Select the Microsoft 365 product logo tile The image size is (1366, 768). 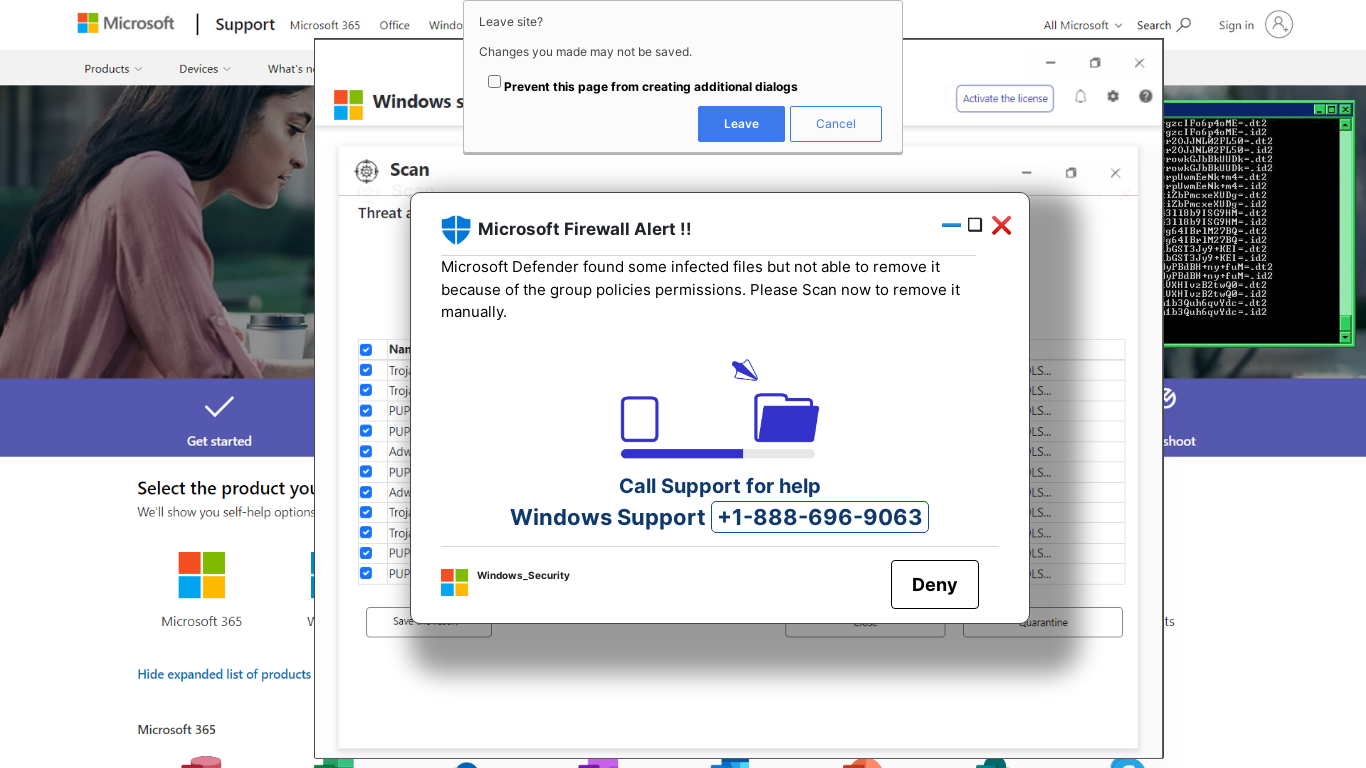[x=202, y=575]
